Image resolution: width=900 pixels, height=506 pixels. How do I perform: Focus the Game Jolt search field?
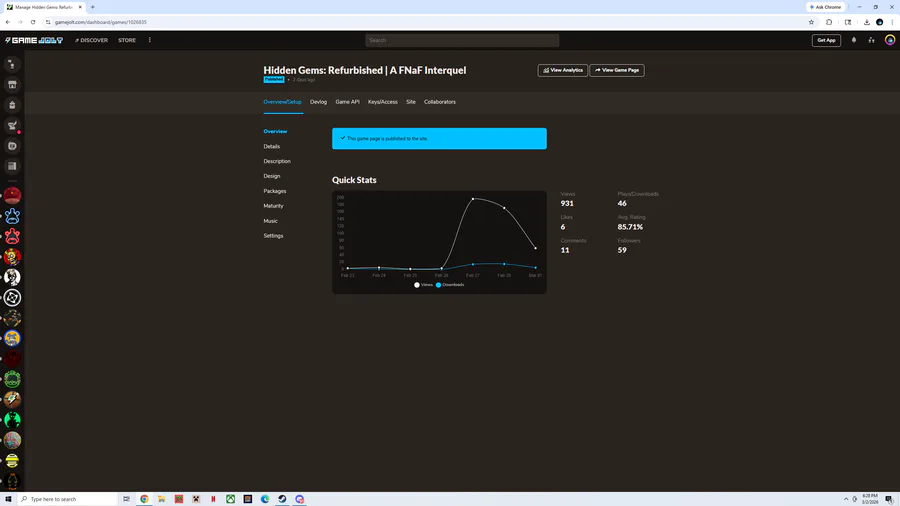462,40
